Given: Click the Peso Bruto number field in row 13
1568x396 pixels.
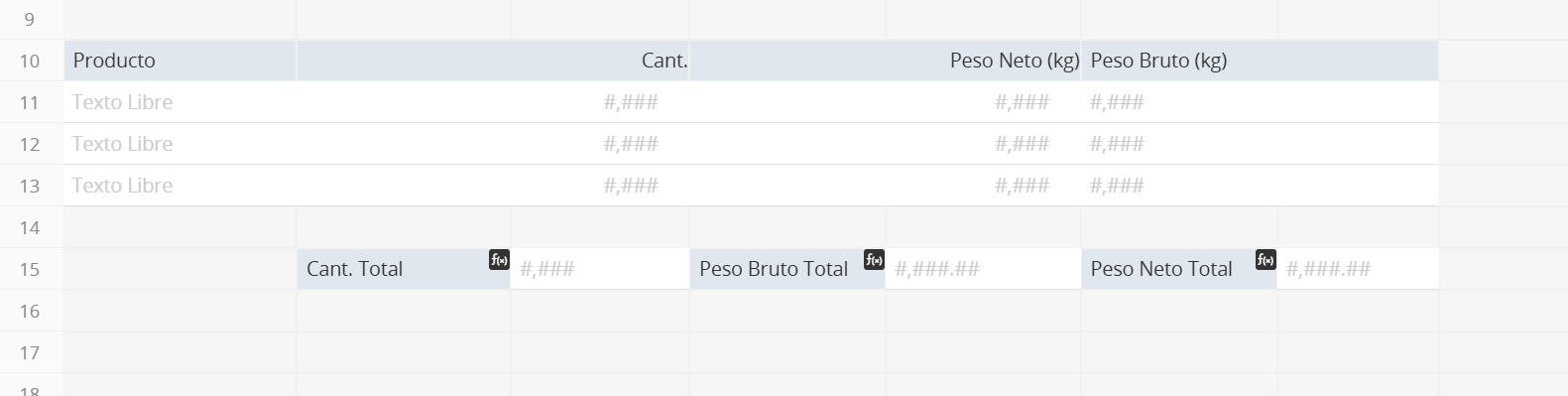Looking at the screenshot, I should coord(1260,186).
